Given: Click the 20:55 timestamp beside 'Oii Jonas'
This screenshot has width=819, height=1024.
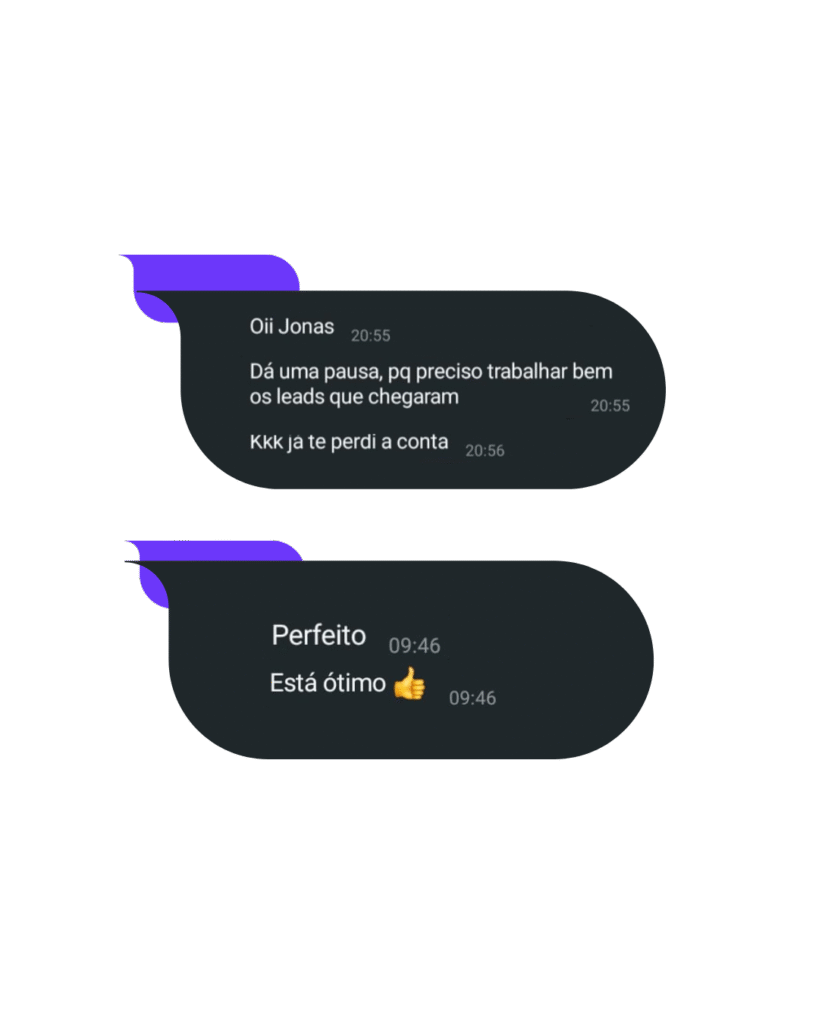Looking at the screenshot, I should [370, 336].
